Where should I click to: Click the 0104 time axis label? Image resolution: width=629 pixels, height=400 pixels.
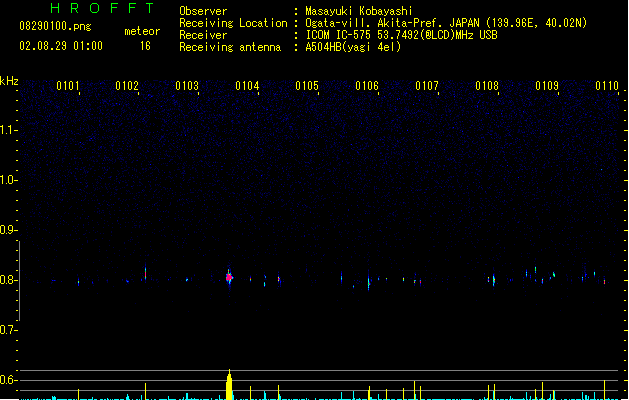(x=247, y=86)
